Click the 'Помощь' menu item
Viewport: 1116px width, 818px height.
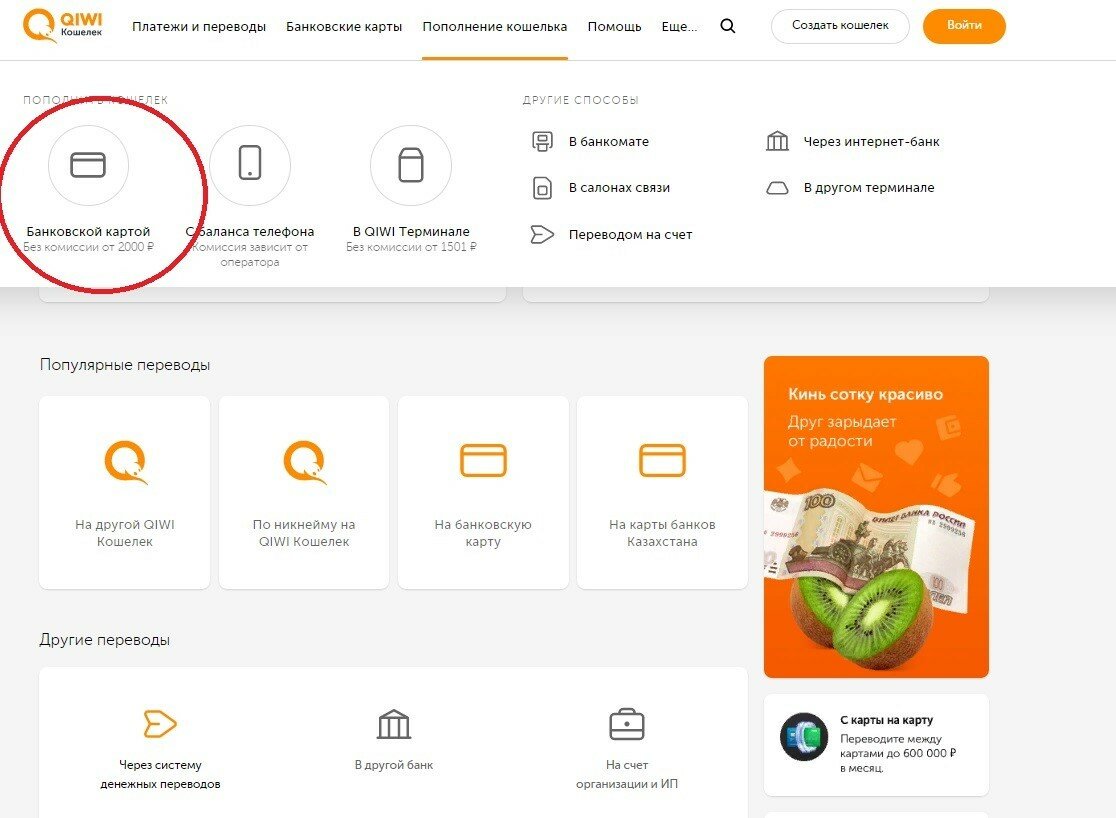pyautogui.click(x=614, y=27)
